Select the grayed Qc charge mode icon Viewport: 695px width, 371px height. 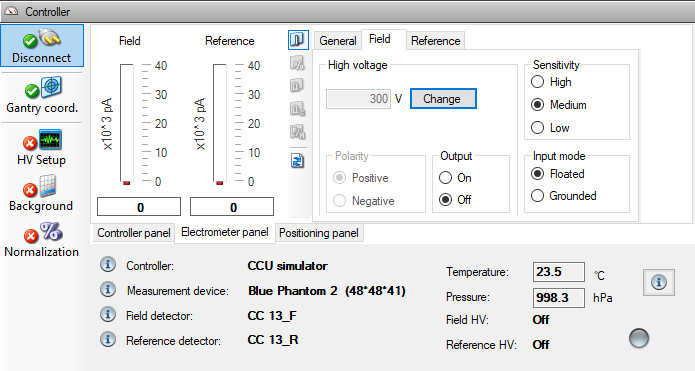coord(297,109)
